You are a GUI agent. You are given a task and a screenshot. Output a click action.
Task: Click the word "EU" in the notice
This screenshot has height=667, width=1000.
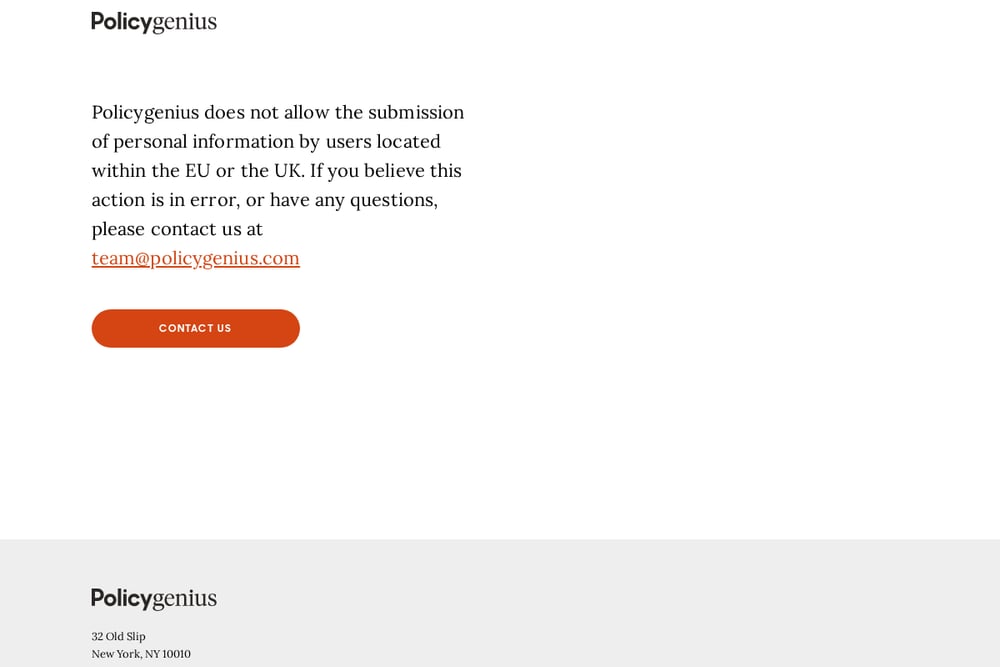click(x=198, y=171)
